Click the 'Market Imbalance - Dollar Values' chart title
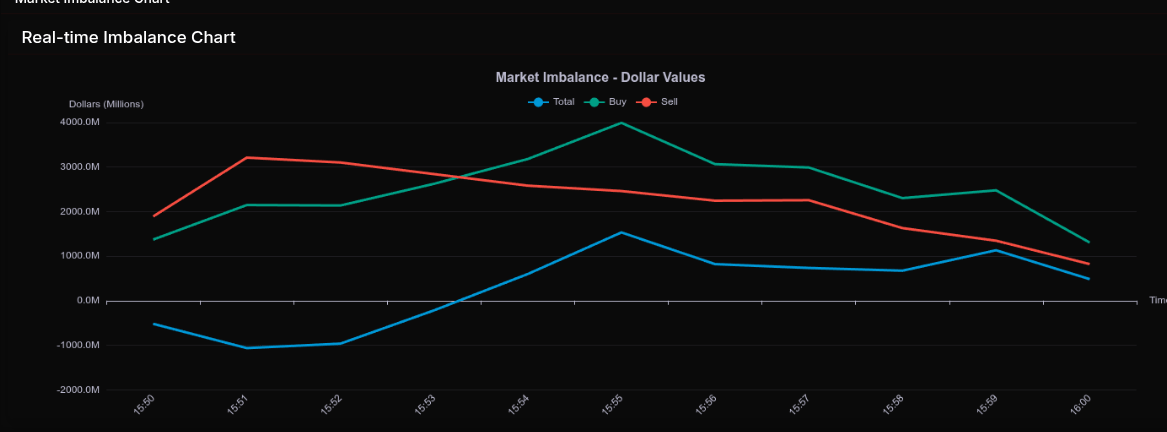 coord(600,77)
